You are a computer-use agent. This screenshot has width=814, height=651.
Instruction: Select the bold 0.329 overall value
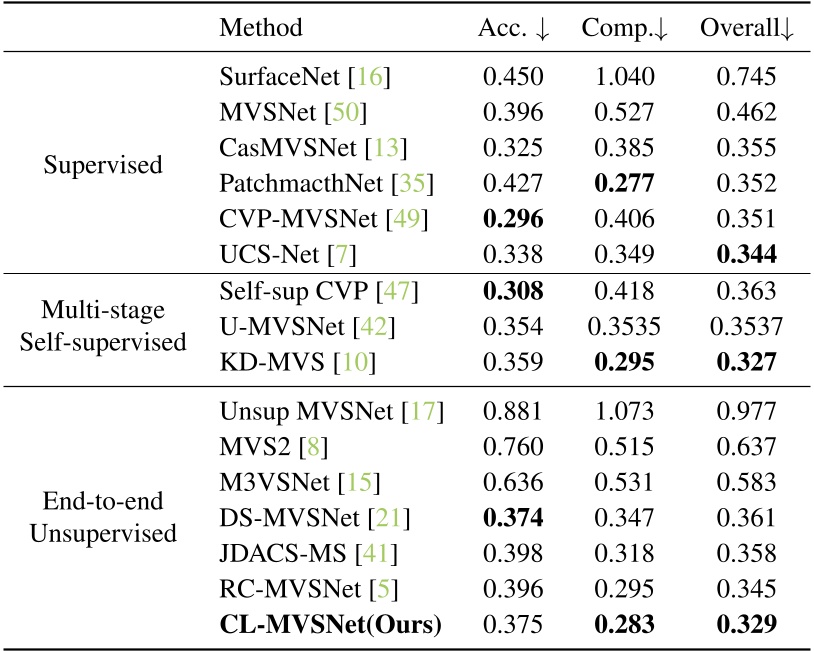pos(747,625)
